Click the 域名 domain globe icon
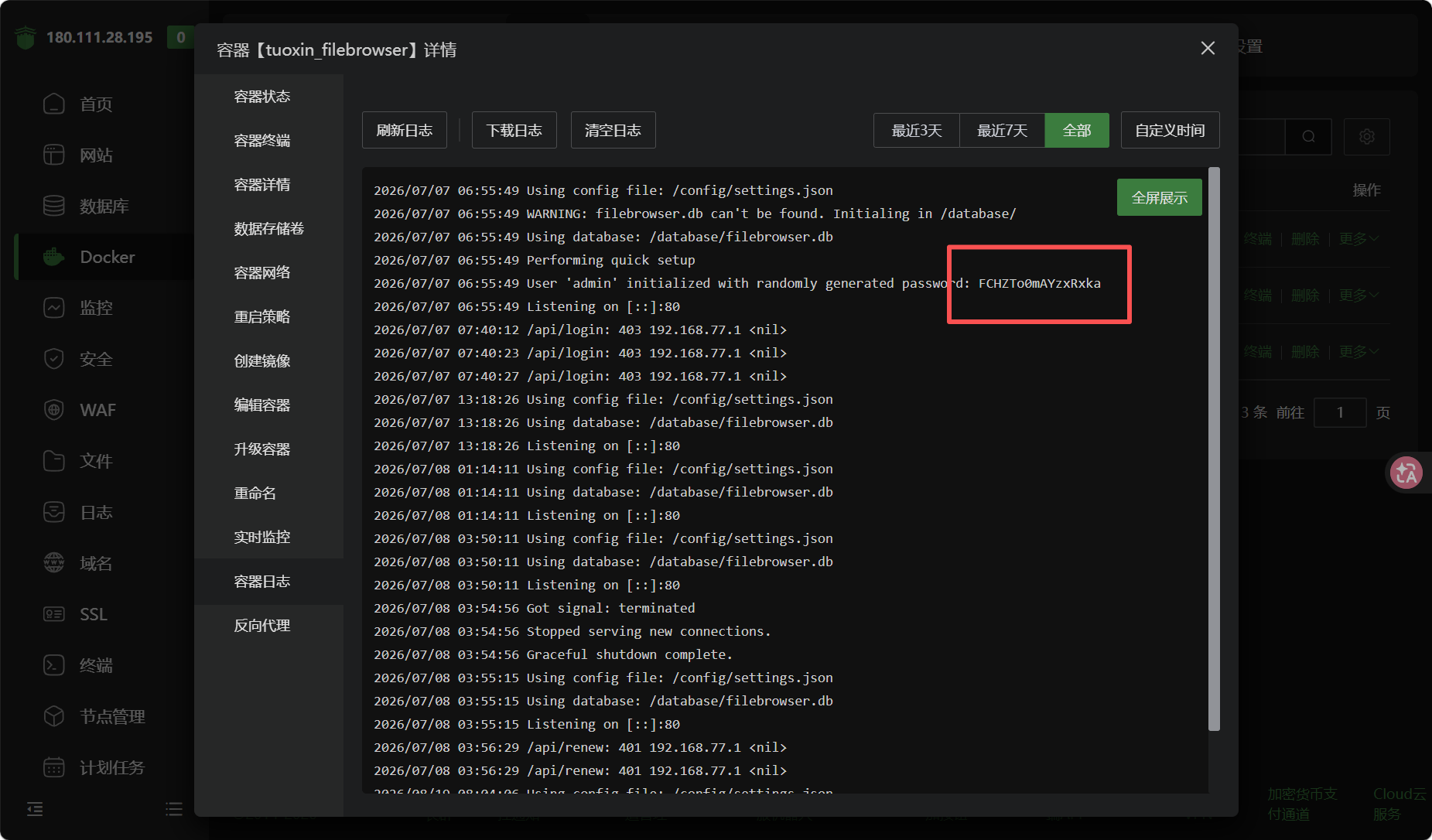The width and height of the screenshot is (1432, 840). pyautogui.click(x=54, y=563)
